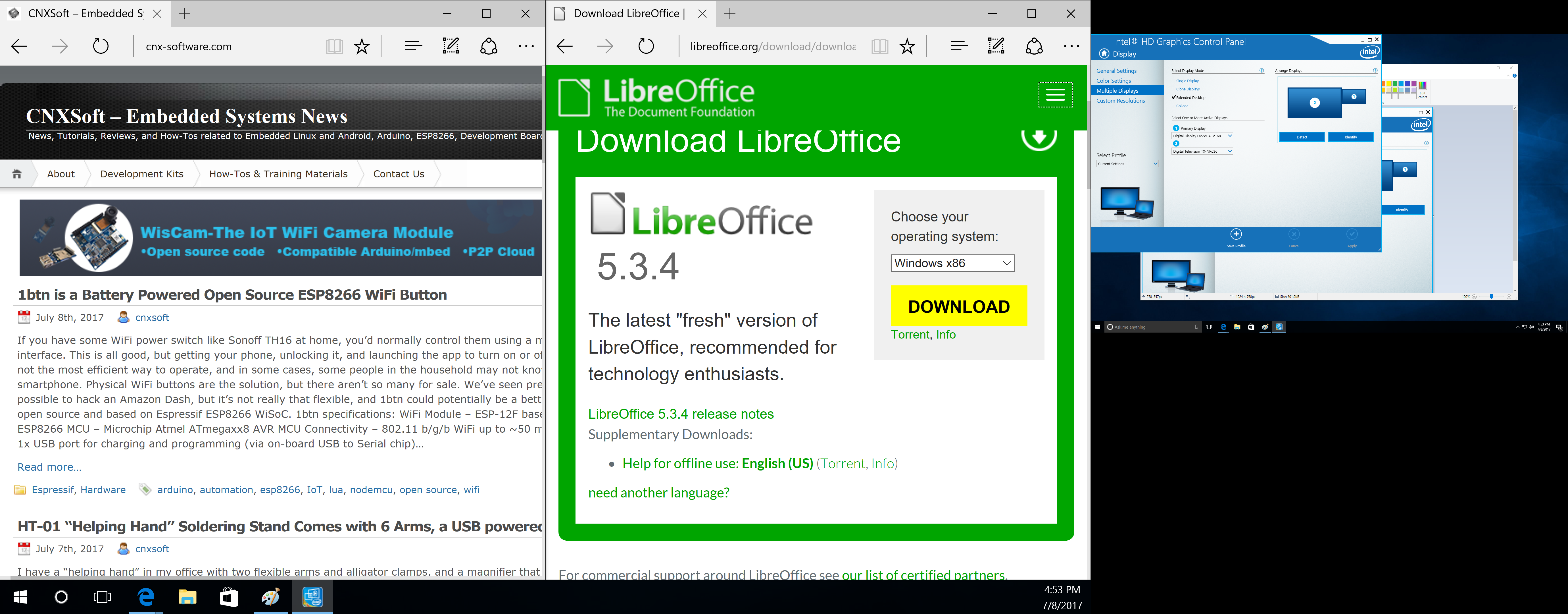The height and width of the screenshot is (614, 1568).
Task: Open Task View on the large taskbar
Action: (102, 597)
